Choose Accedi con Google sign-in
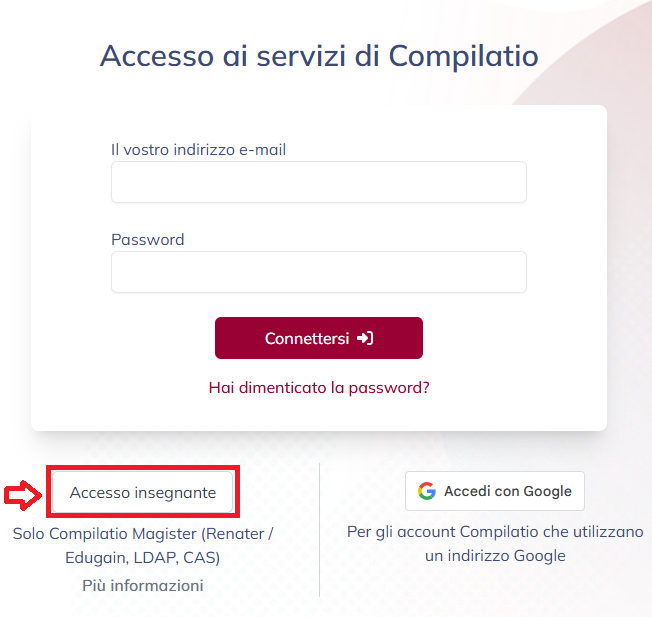The height and width of the screenshot is (617, 652). (x=495, y=491)
